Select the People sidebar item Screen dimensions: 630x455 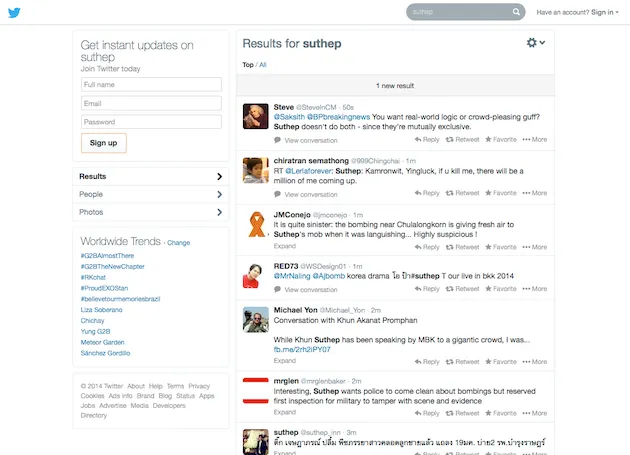[x=151, y=194]
